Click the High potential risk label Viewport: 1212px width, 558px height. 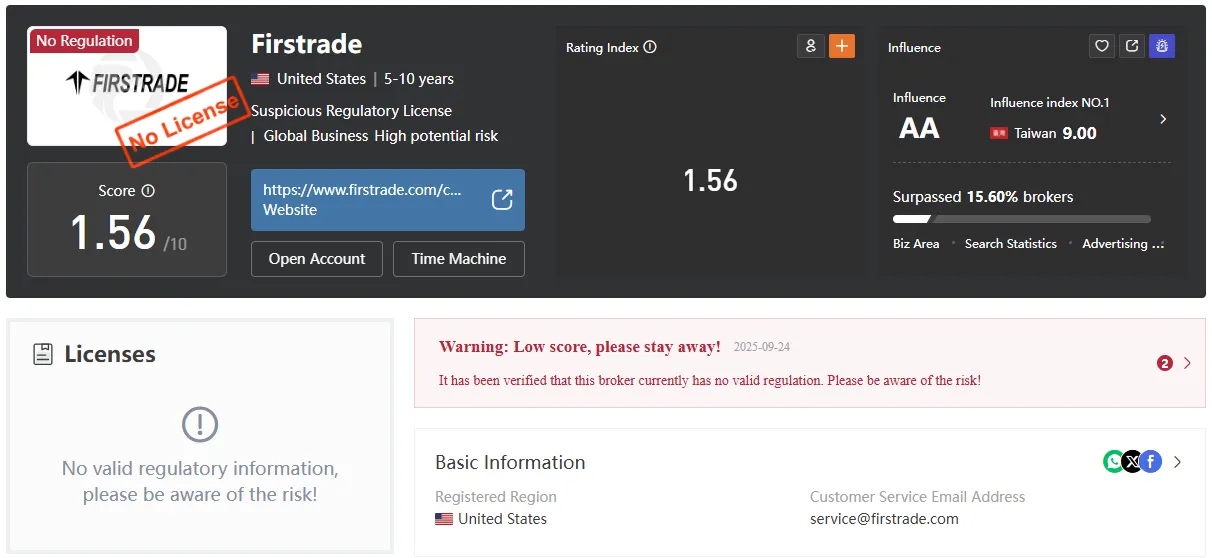click(436, 135)
